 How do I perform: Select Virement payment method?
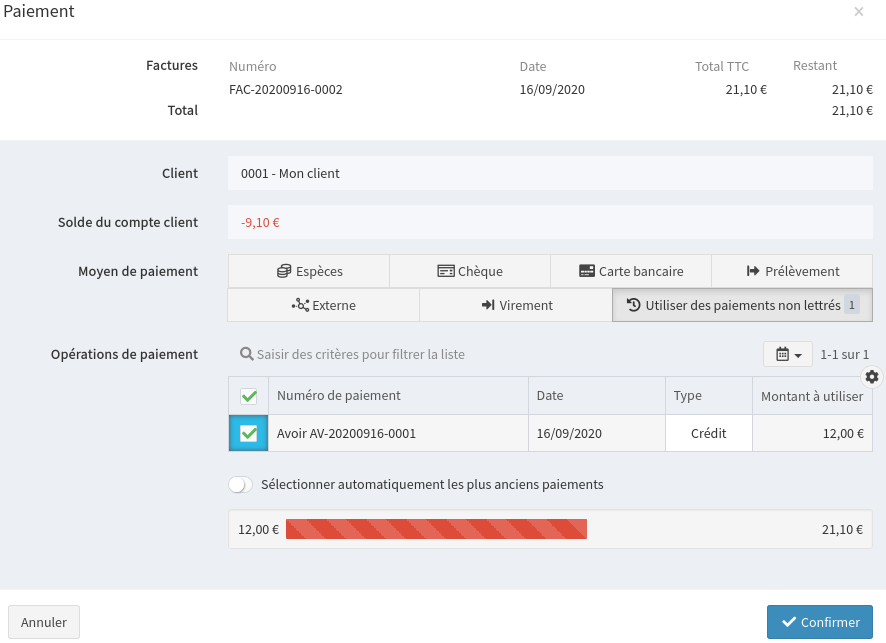click(x=515, y=305)
